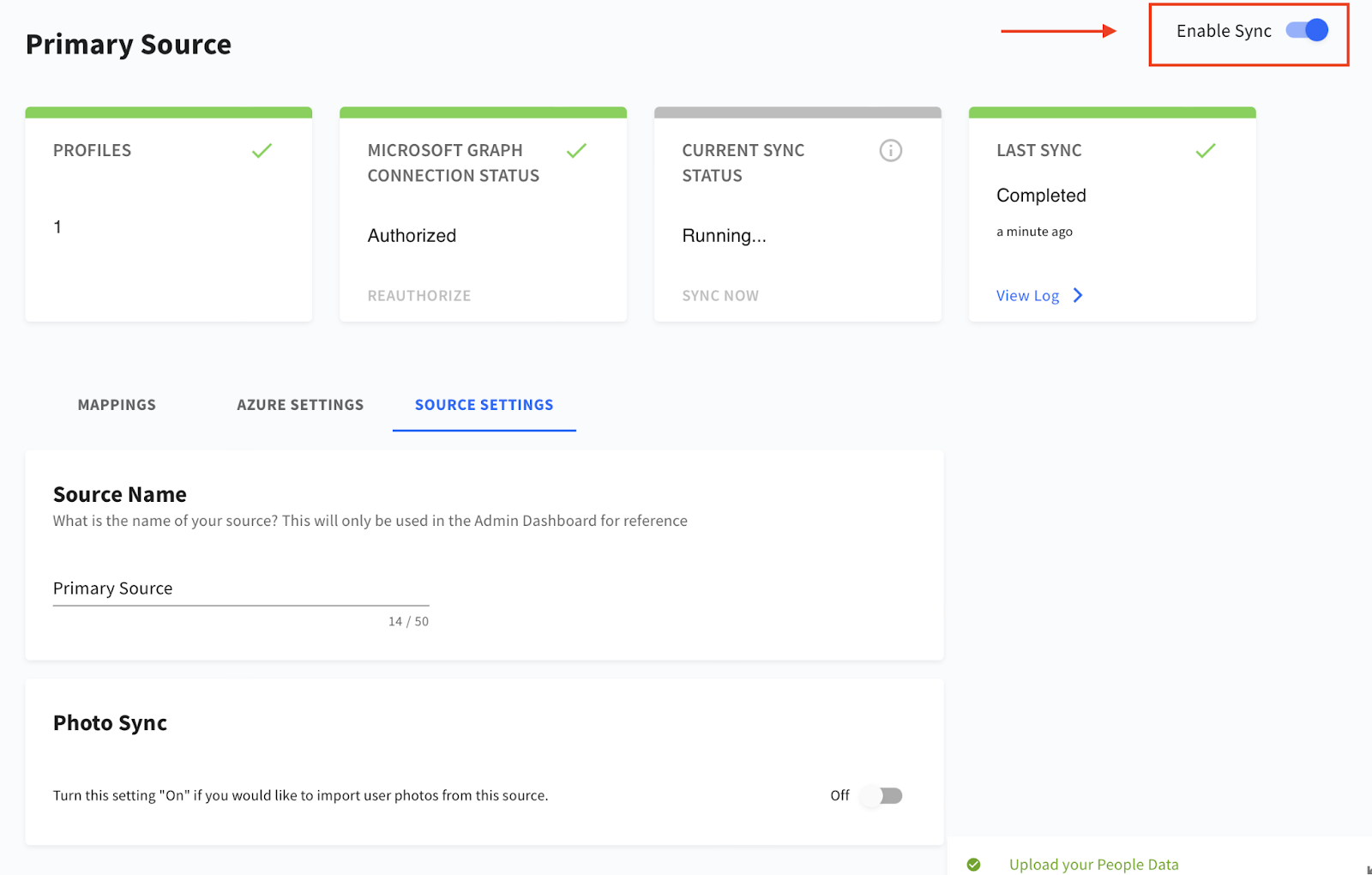Click Upload your People Data link

(x=1093, y=865)
